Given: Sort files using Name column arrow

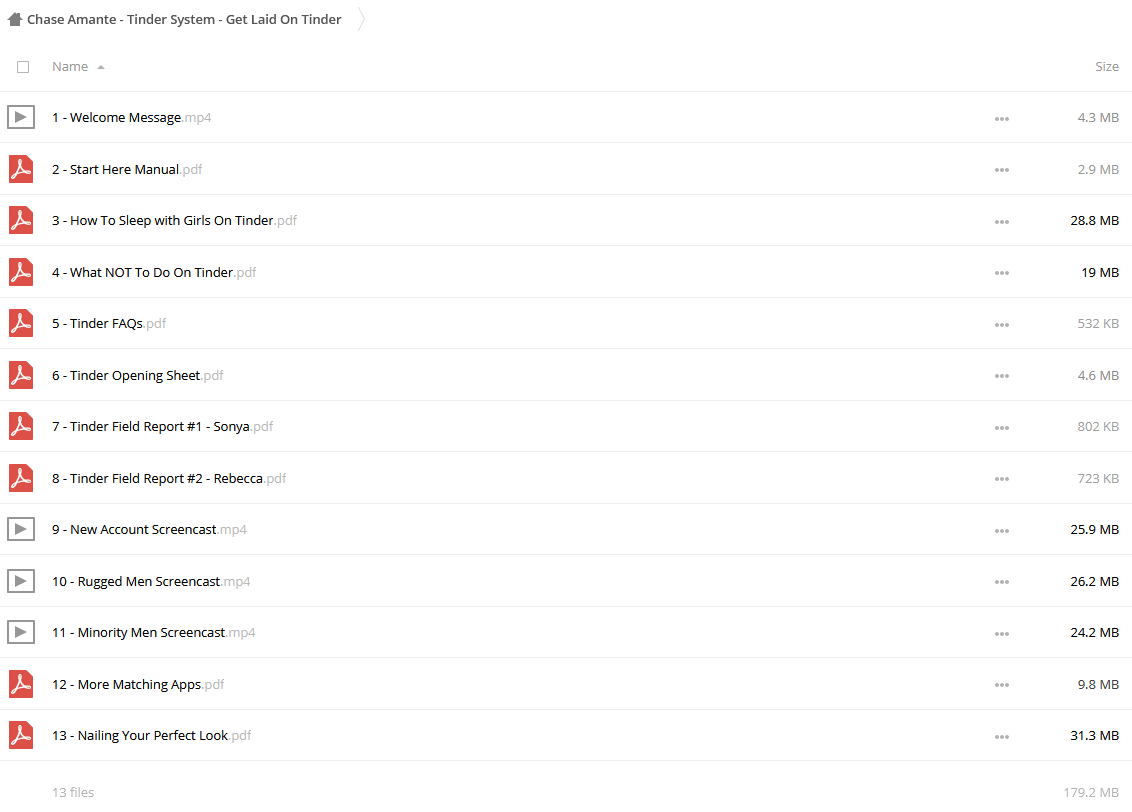Looking at the screenshot, I should (101, 67).
